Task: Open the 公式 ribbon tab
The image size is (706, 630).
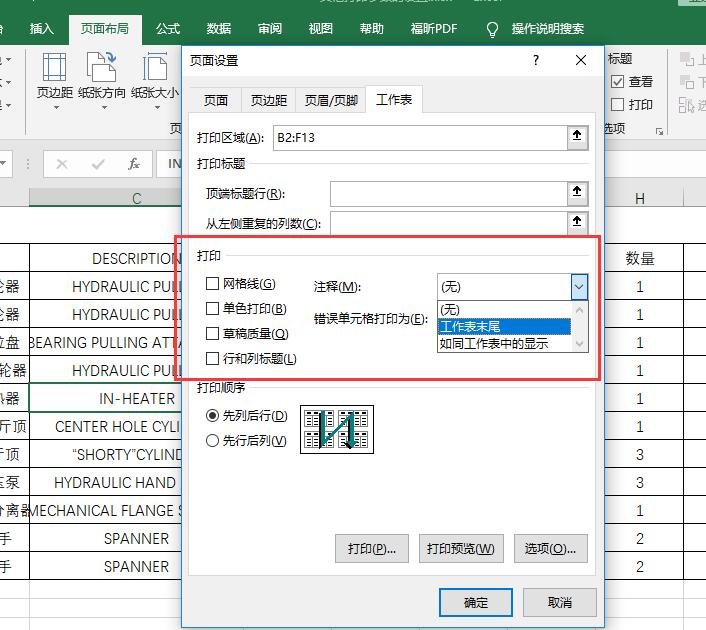Action: click(168, 29)
